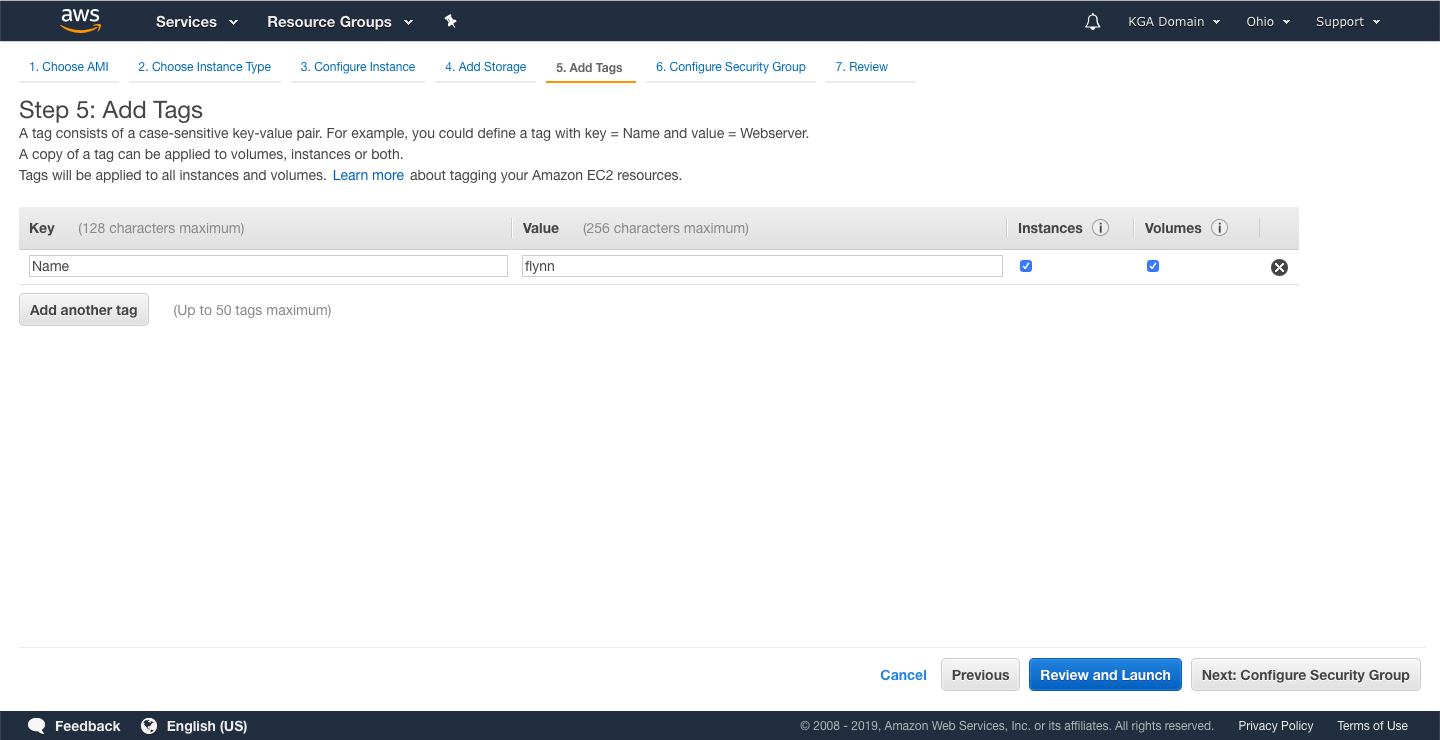Image resolution: width=1440 pixels, height=740 pixels.
Task: Click the Add another tag button
Action: pyautogui.click(x=84, y=310)
